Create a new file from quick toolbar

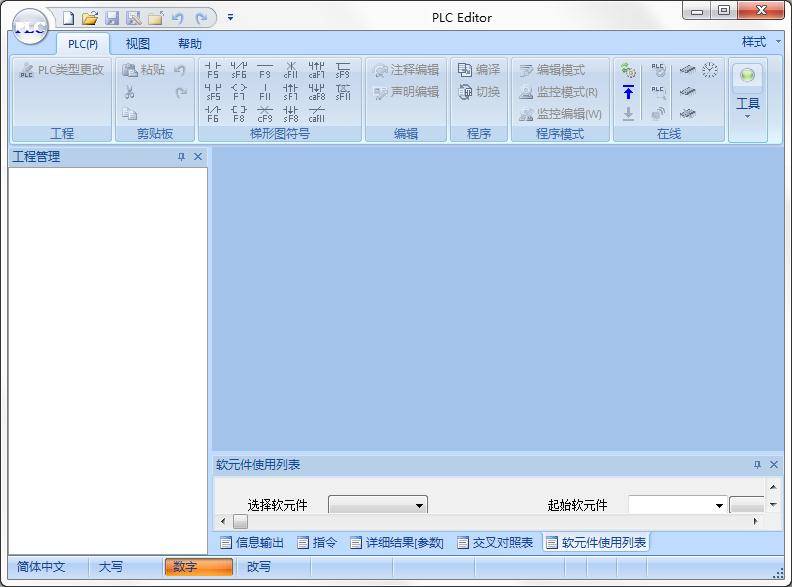(x=68, y=19)
